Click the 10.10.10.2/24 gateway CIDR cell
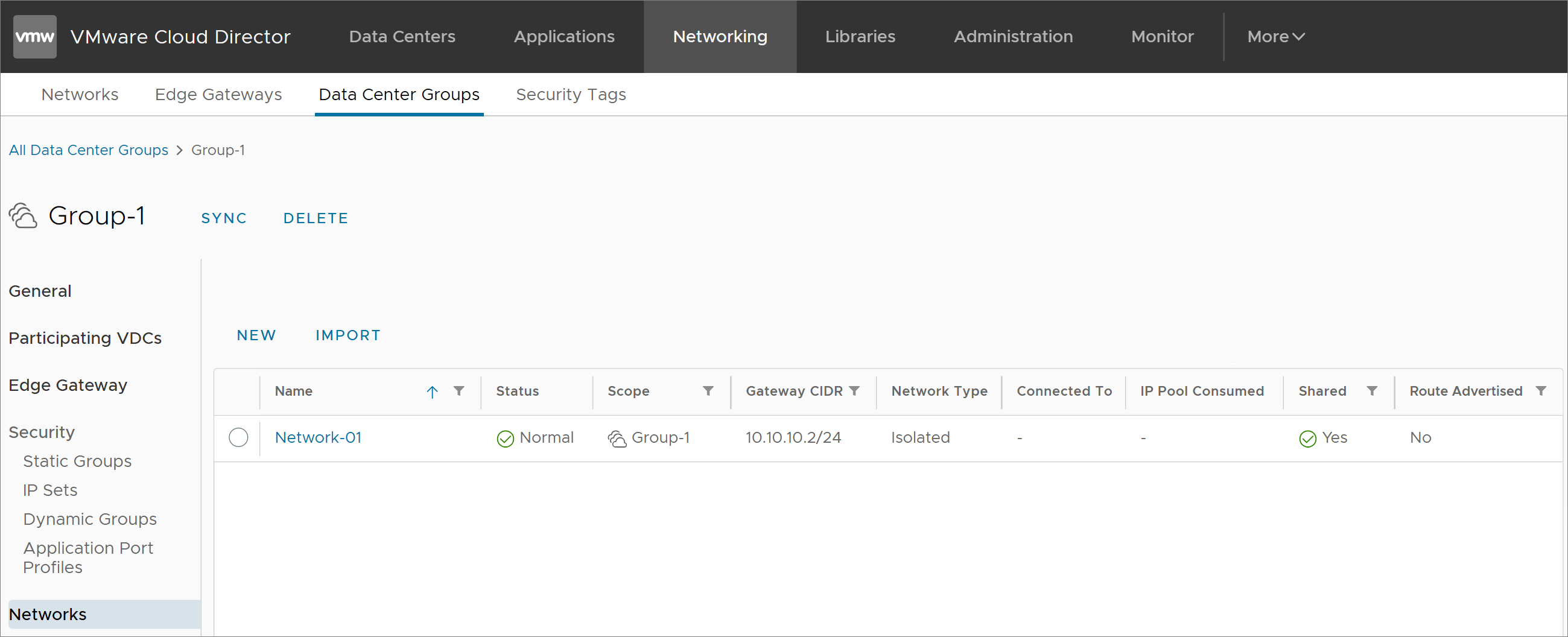Viewport: 1568px width, 637px height. pyautogui.click(x=793, y=437)
